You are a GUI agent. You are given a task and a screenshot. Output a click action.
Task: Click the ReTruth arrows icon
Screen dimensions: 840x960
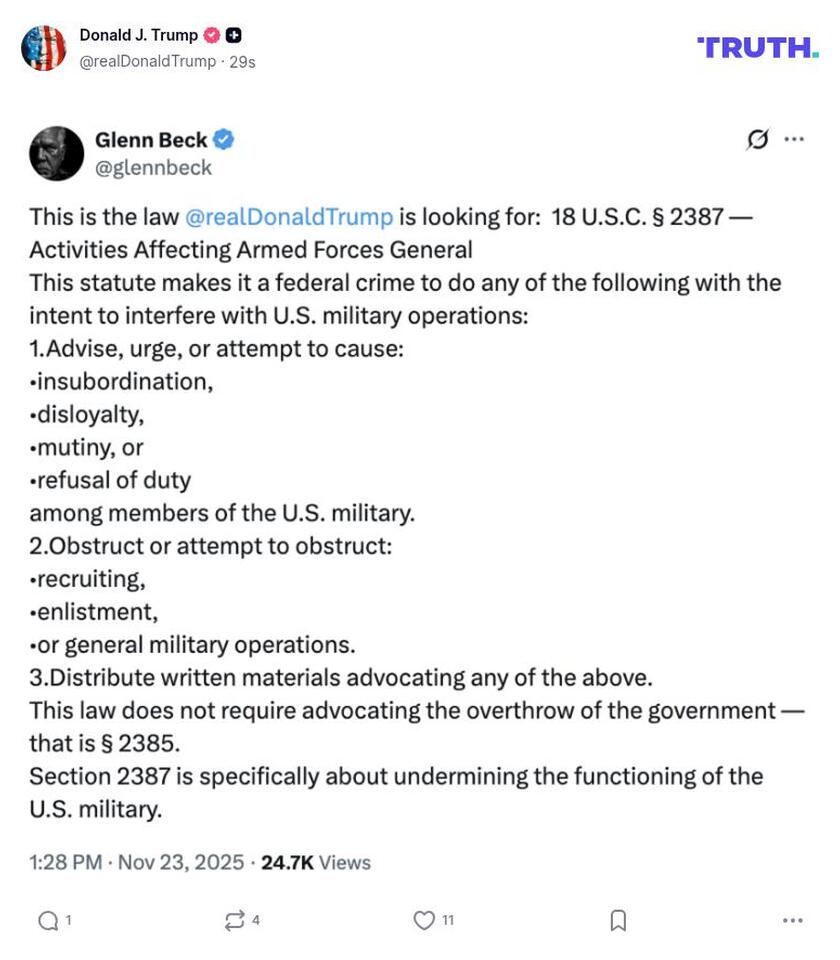pos(235,921)
